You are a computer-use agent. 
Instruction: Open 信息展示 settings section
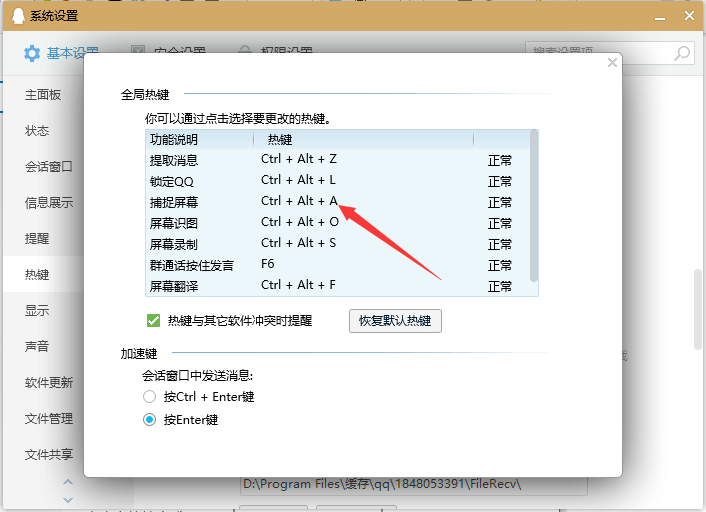pyautogui.click(x=49, y=203)
